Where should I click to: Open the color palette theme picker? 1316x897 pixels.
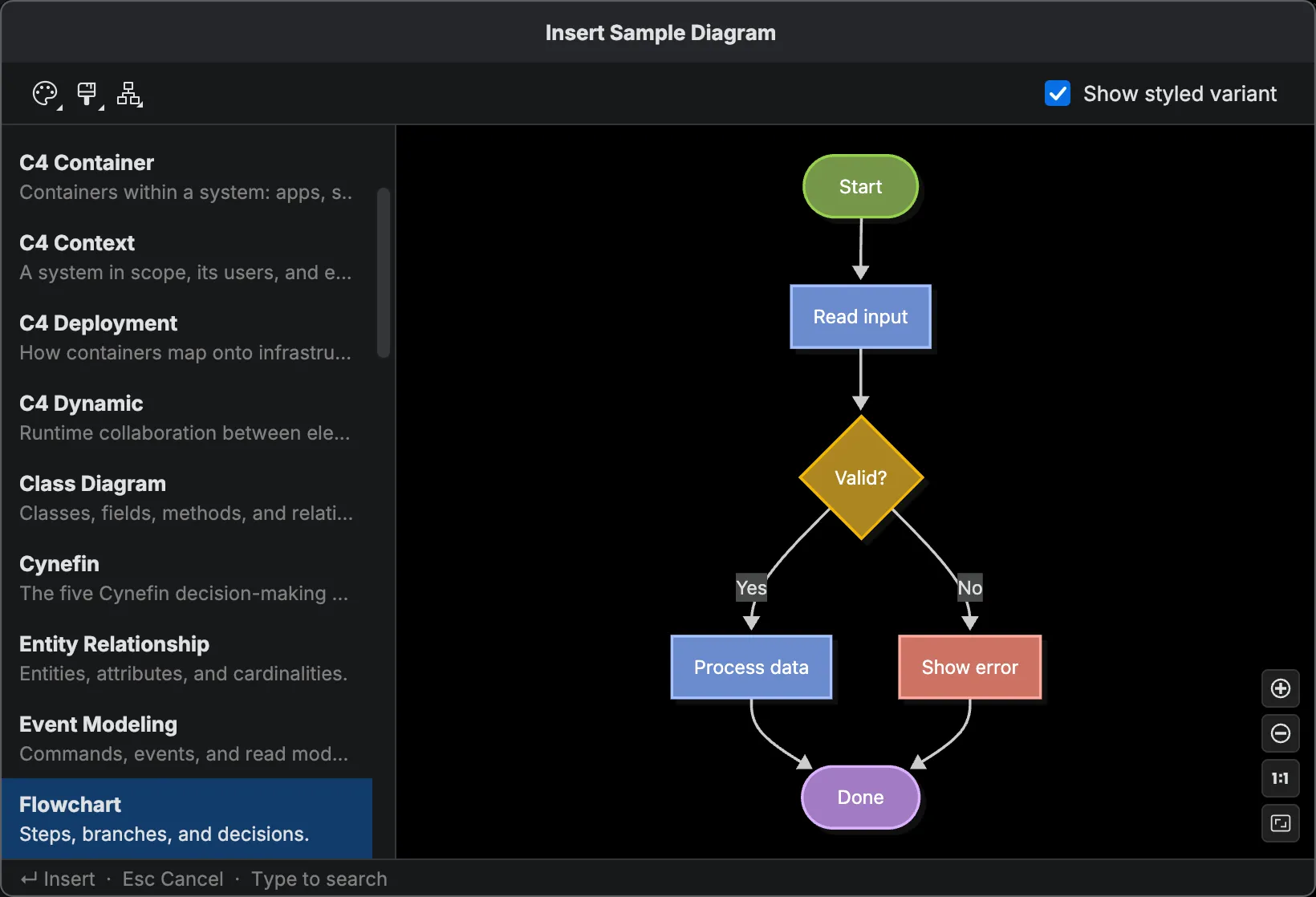[x=46, y=94]
